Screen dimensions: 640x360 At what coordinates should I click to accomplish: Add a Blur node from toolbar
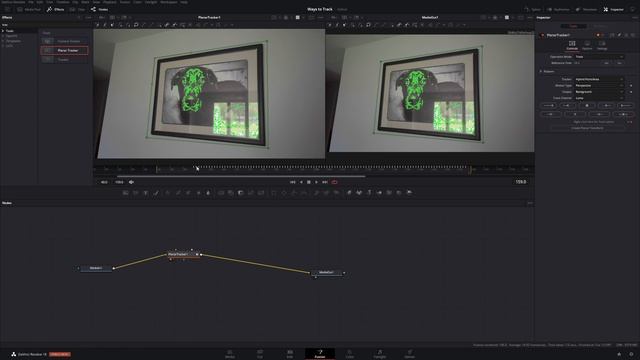(208, 193)
